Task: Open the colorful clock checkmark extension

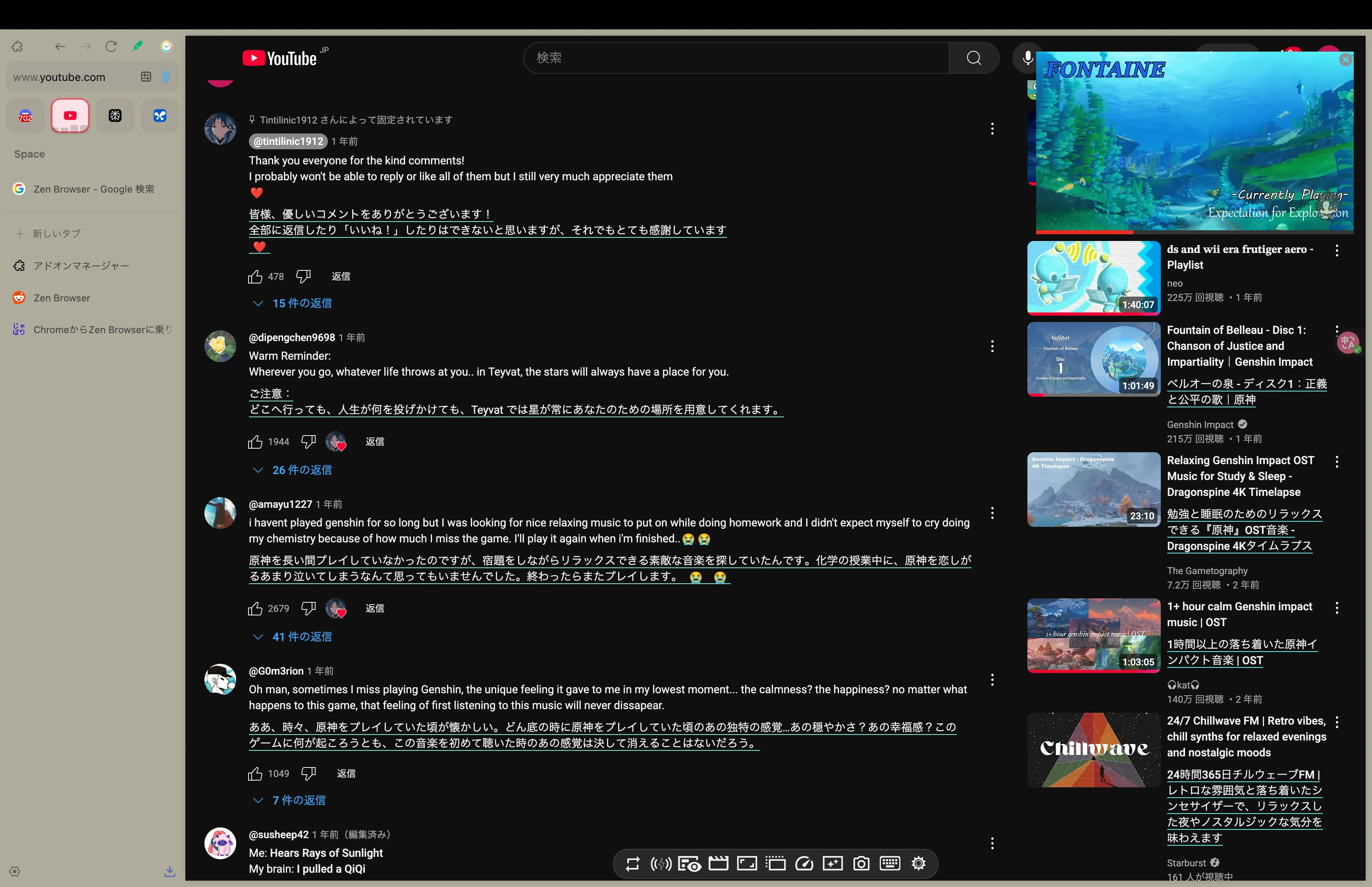Action: 166,47
